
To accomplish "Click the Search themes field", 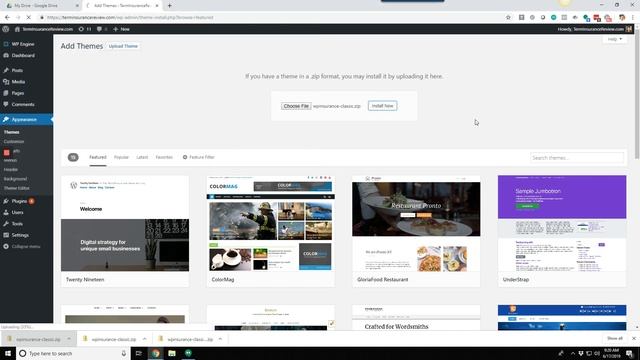I will tap(577, 158).
